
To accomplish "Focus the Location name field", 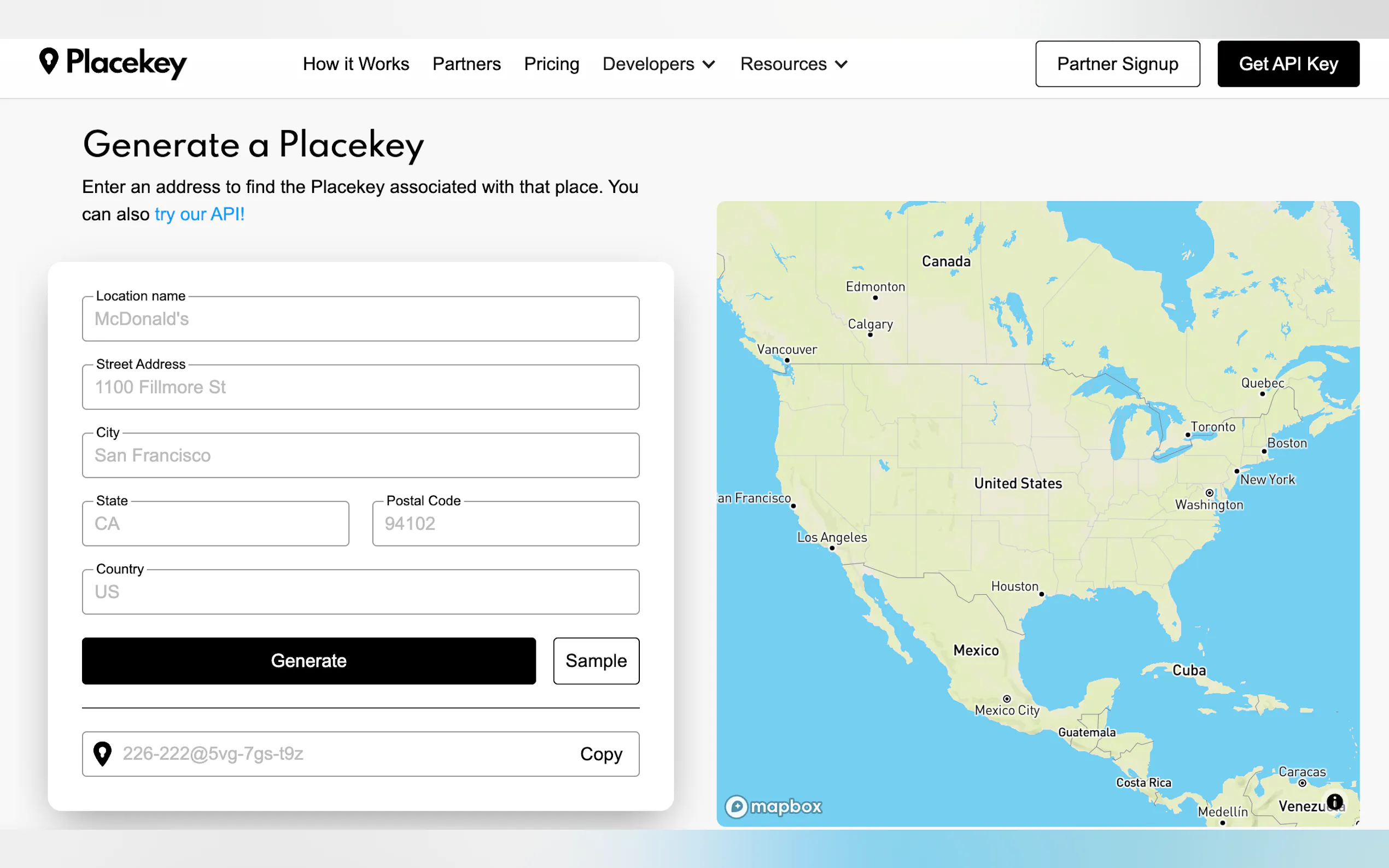I will [x=360, y=319].
